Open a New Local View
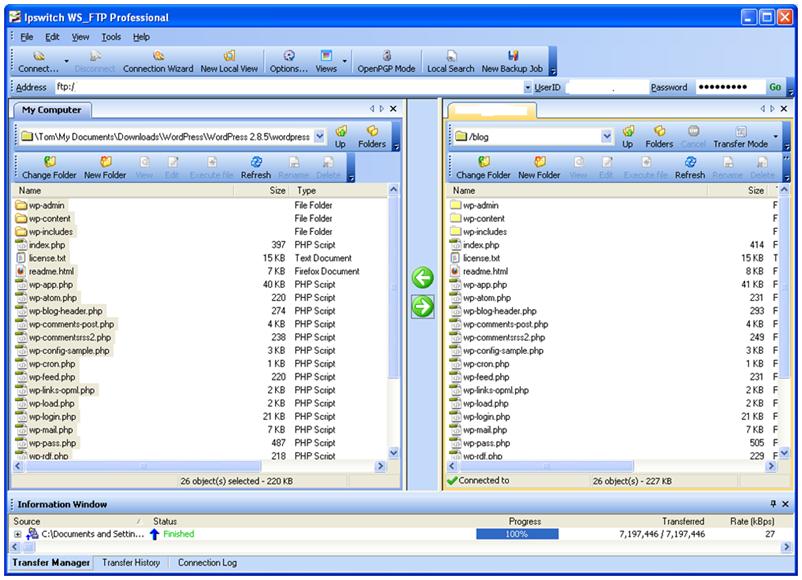The image size is (802, 580). coord(229,61)
